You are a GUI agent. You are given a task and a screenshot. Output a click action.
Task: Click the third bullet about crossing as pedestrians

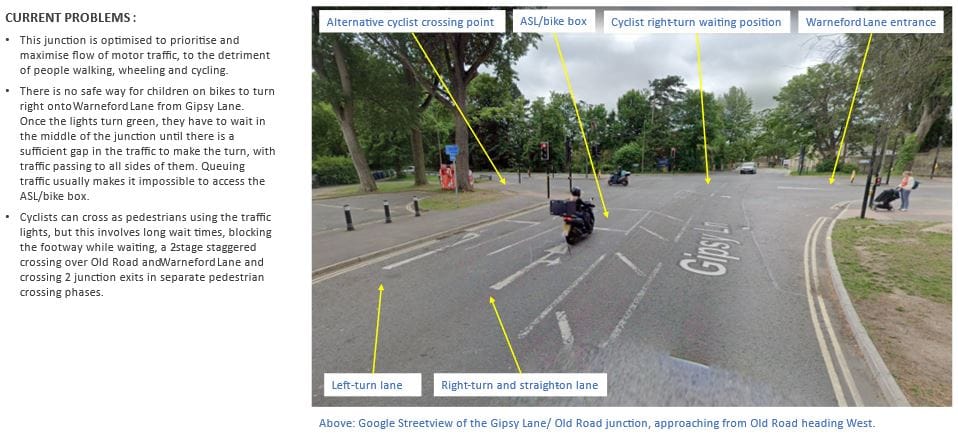point(140,254)
